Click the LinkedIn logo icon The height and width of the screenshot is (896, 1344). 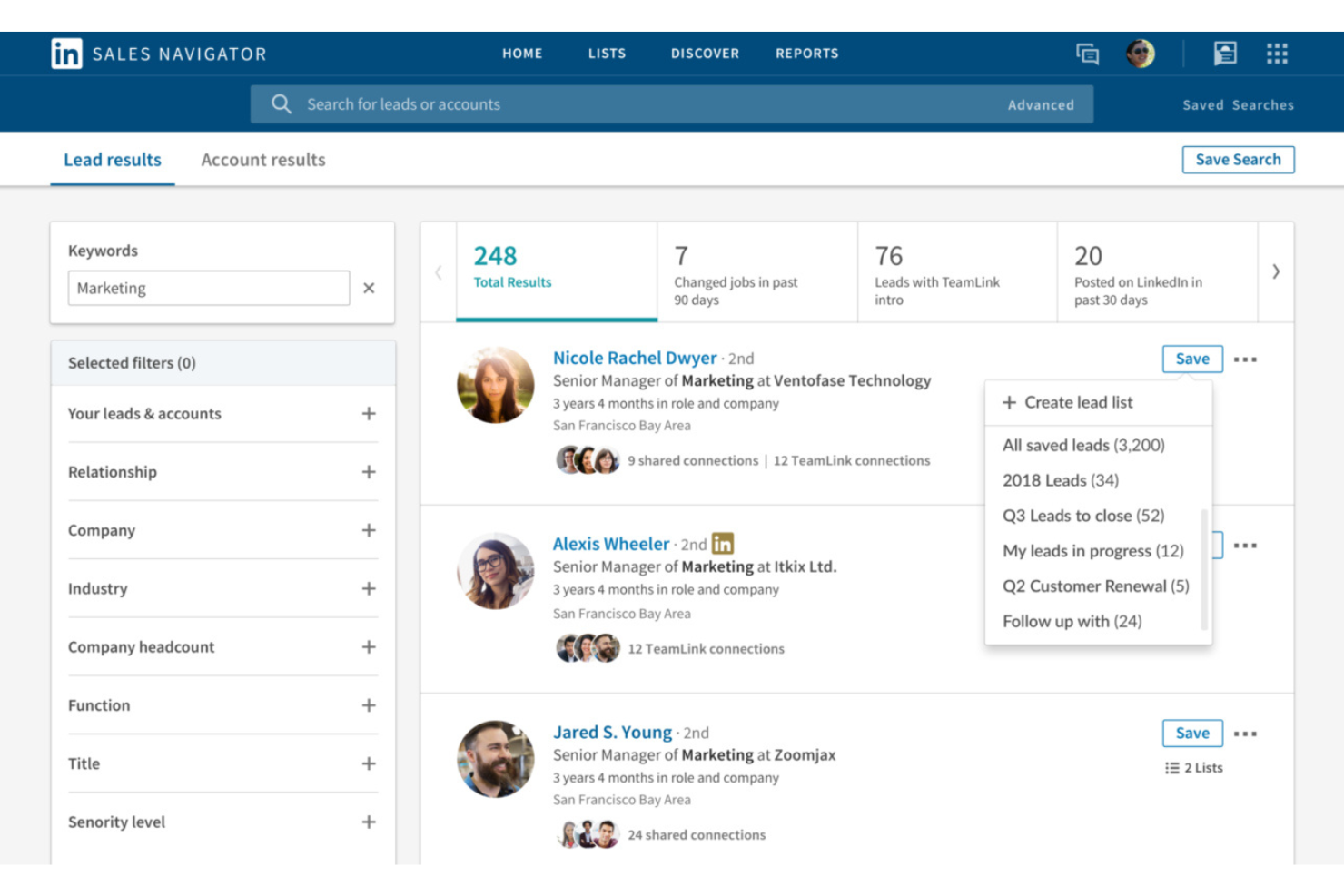pyautogui.click(x=66, y=54)
